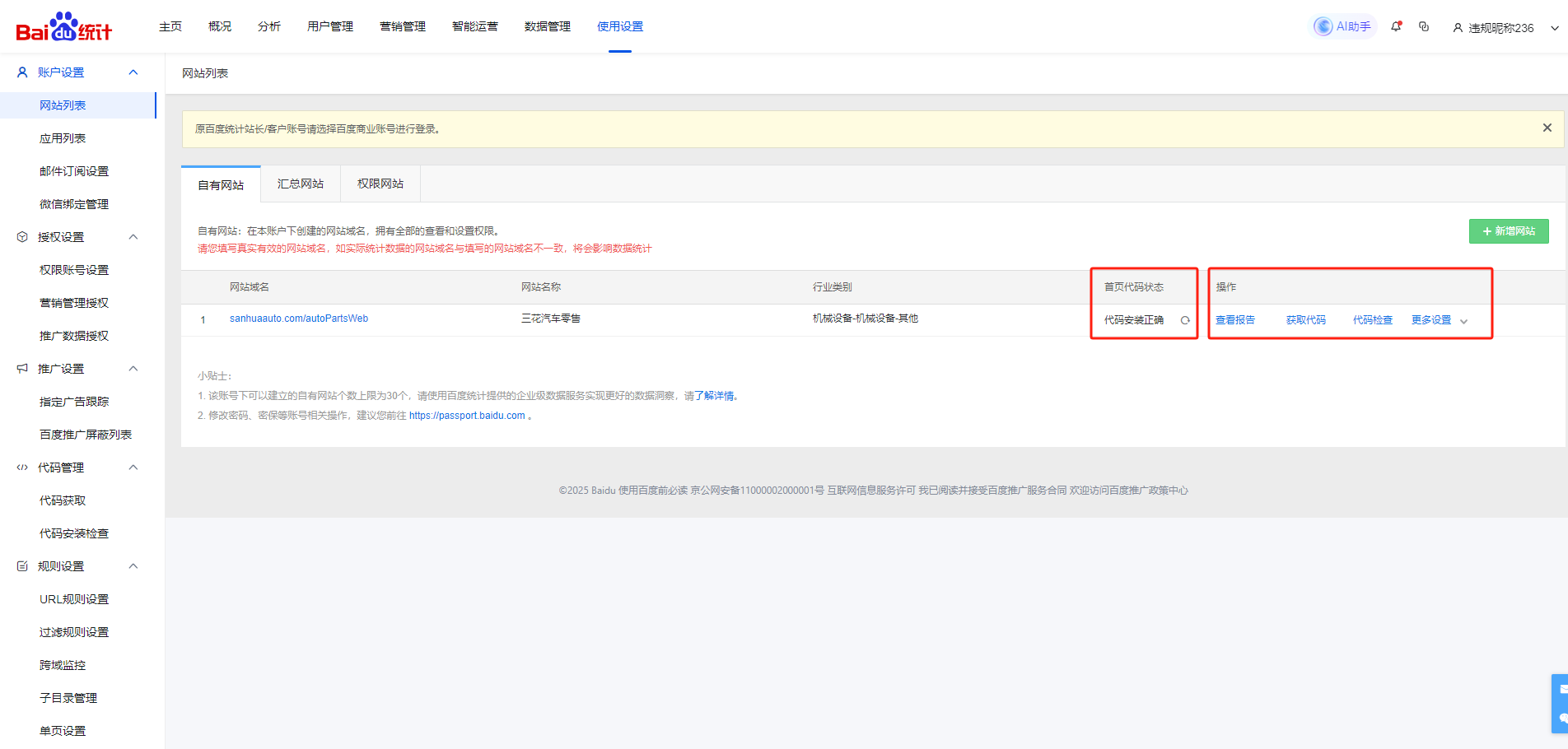Click the copy icon beside notification bell

tap(1424, 26)
